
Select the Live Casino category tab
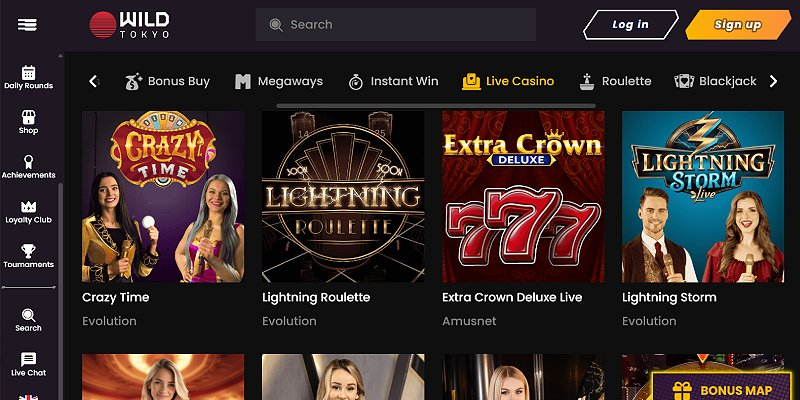[x=508, y=81]
